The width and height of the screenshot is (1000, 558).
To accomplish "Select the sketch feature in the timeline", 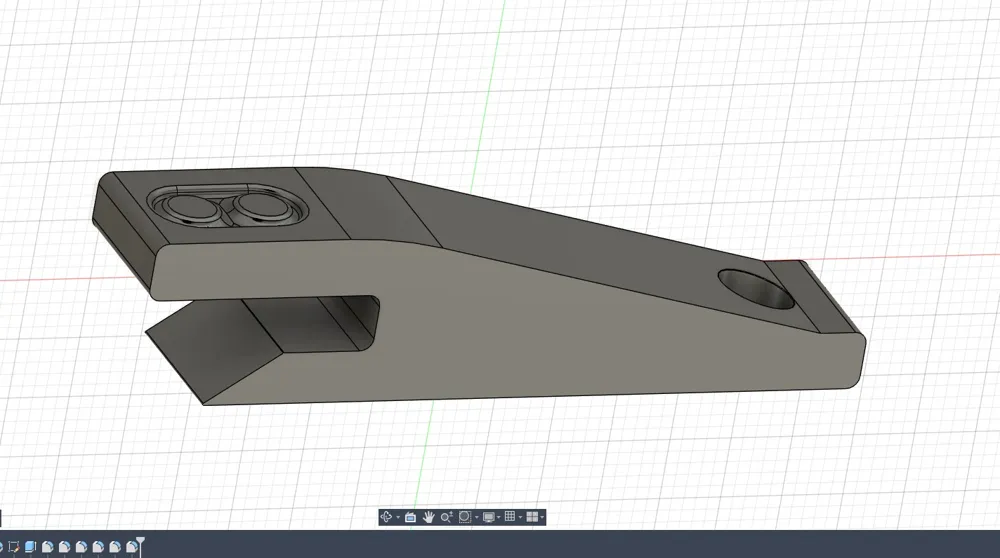I will pos(13,547).
